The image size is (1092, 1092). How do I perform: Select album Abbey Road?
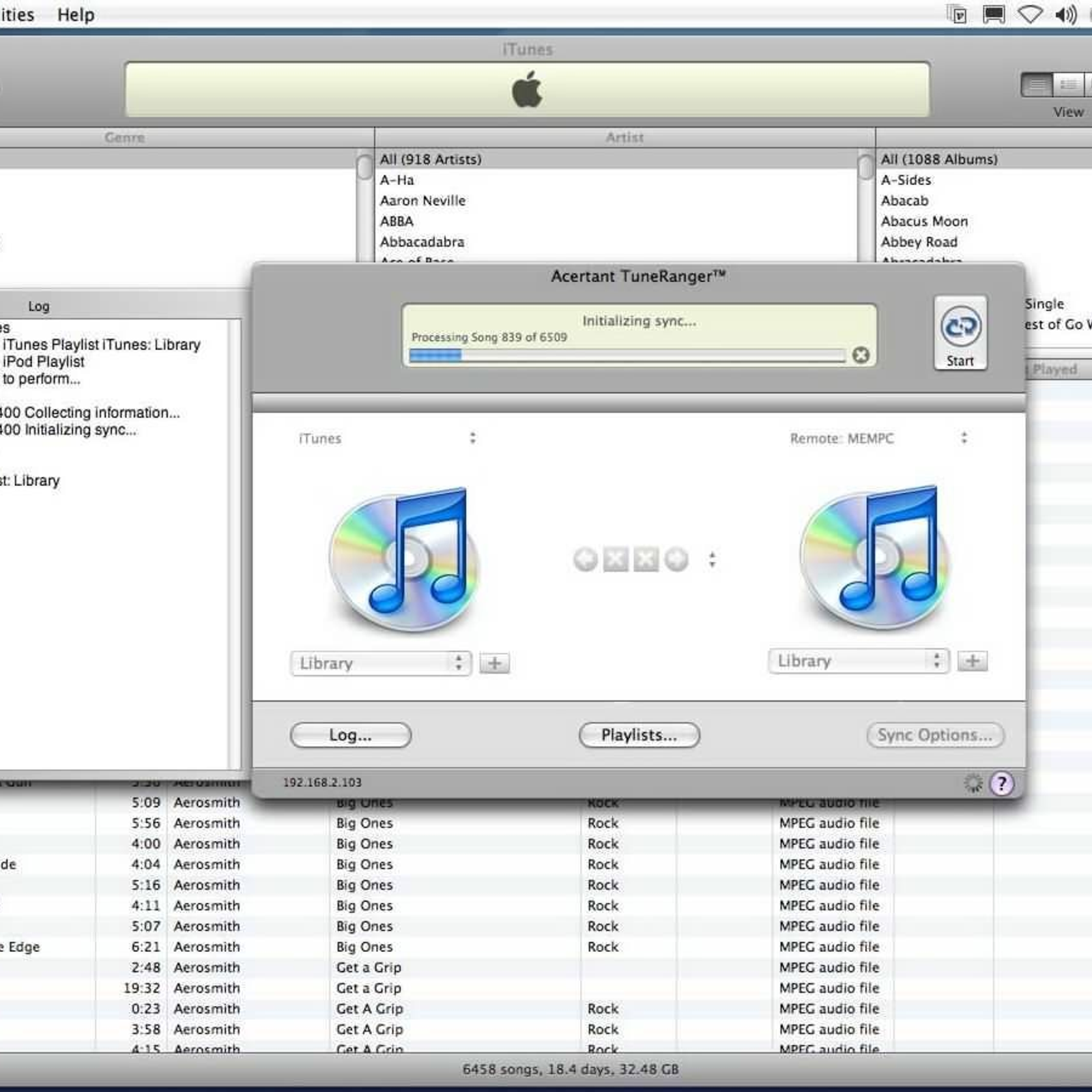click(x=985, y=242)
